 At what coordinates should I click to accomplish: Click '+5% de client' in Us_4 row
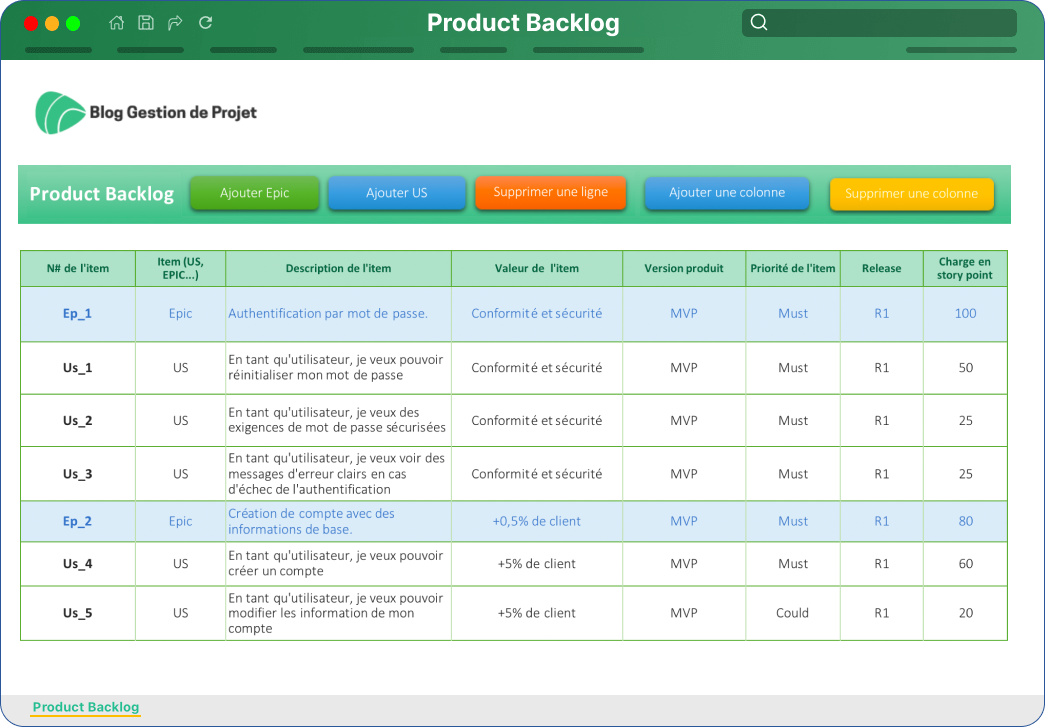[x=537, y=564]
